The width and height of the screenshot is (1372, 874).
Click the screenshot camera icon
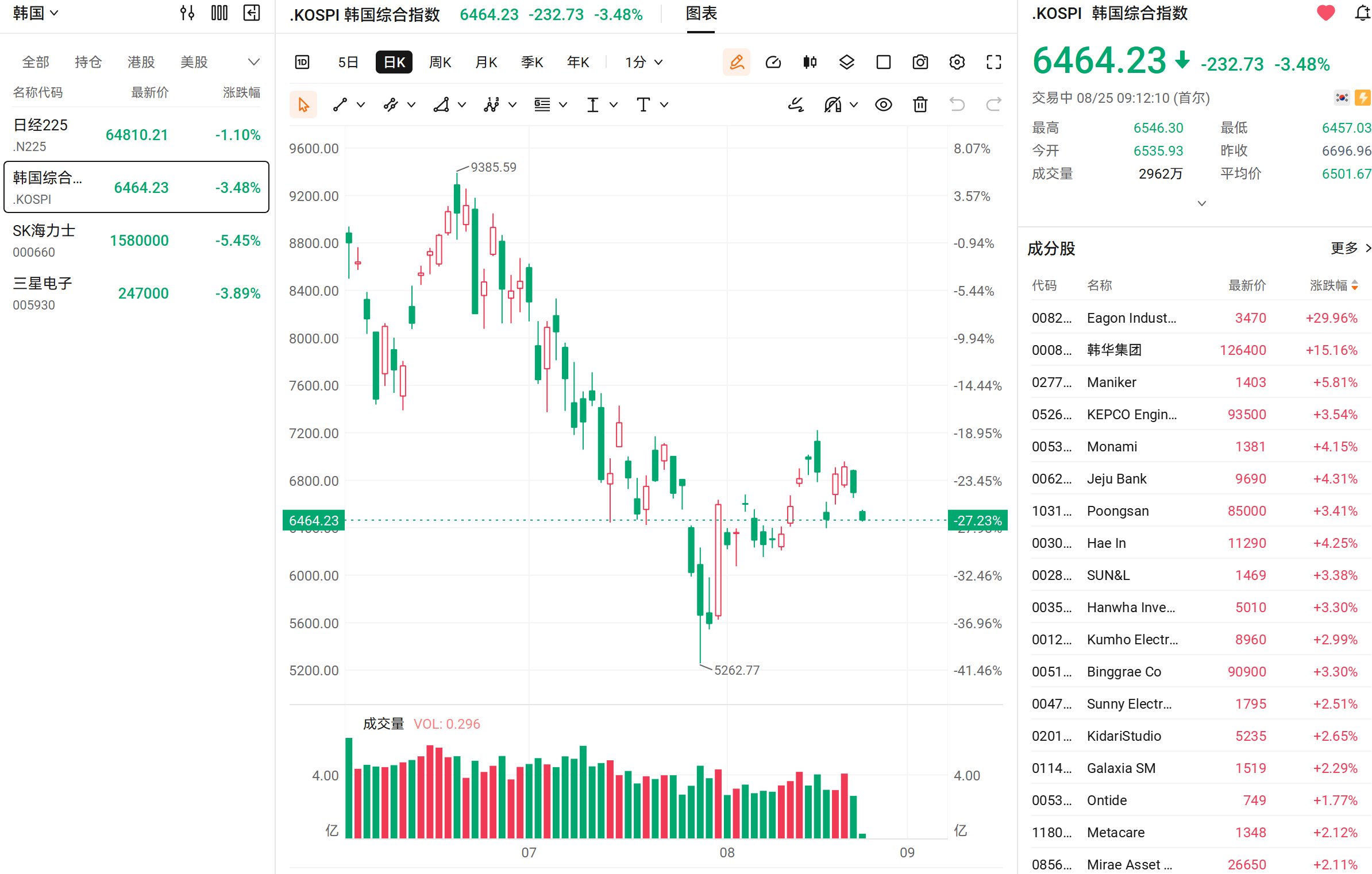[x=920, y=62]
